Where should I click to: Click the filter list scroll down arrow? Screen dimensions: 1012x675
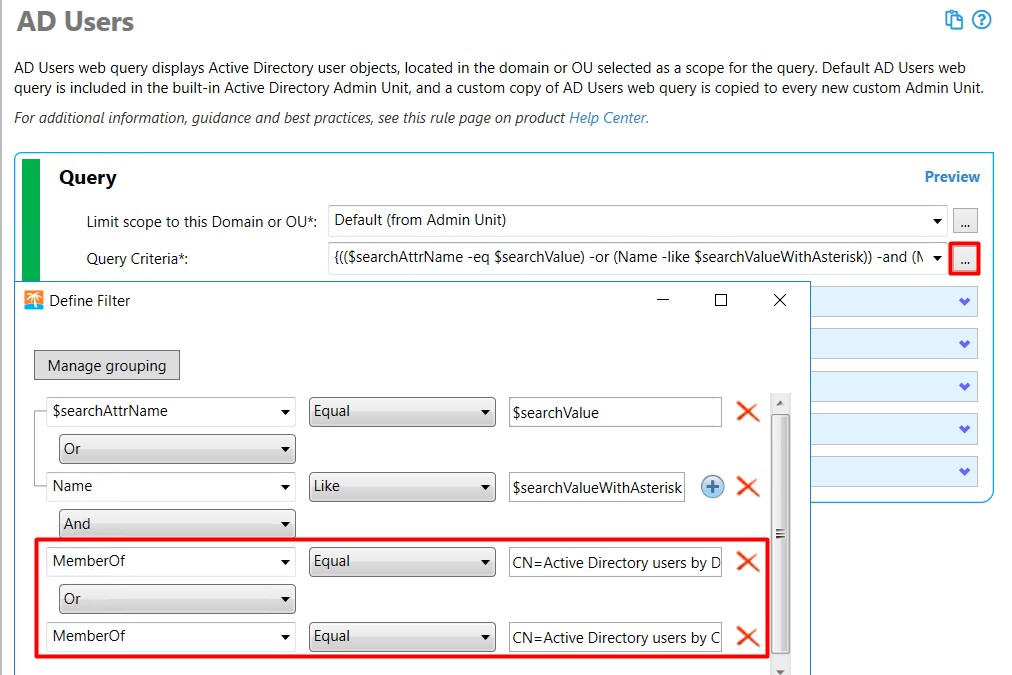point(780,671)
